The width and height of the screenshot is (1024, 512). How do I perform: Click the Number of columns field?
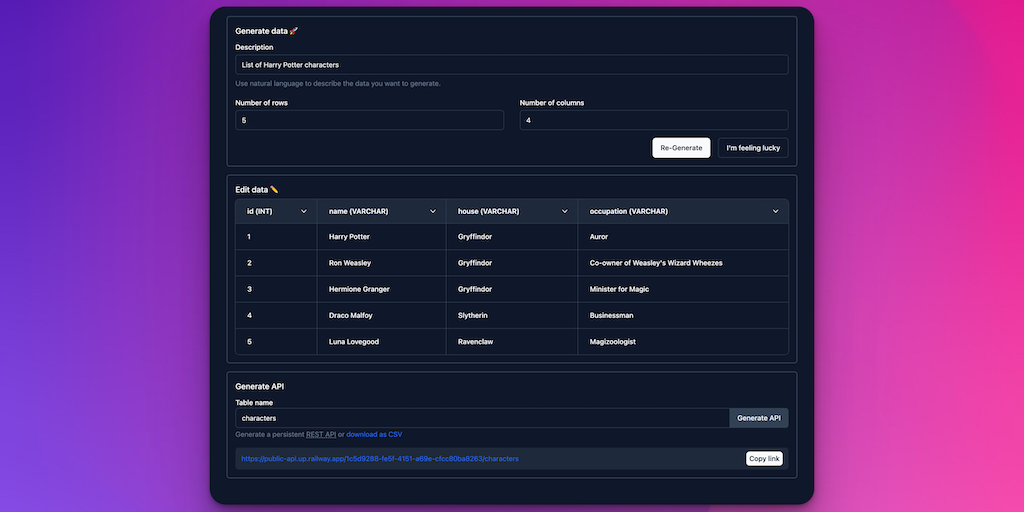[x=653, y=120]
